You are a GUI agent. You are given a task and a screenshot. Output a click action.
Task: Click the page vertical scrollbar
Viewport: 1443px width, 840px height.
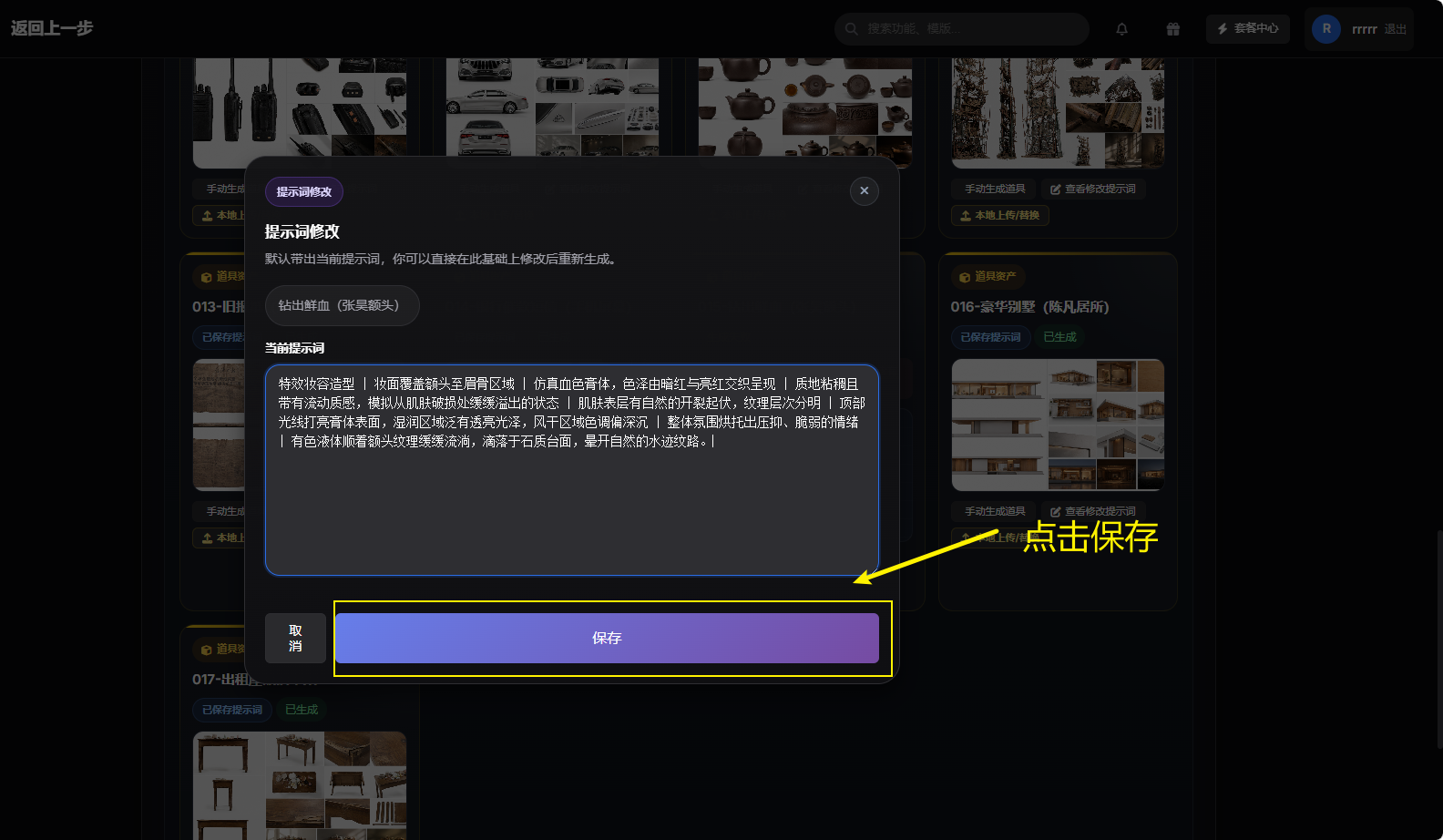pyautogui.click(x=1438, y=638)
